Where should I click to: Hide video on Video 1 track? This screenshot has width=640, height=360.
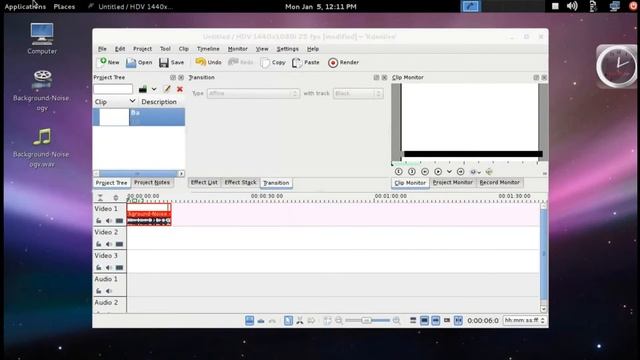[x=119, y=221]
